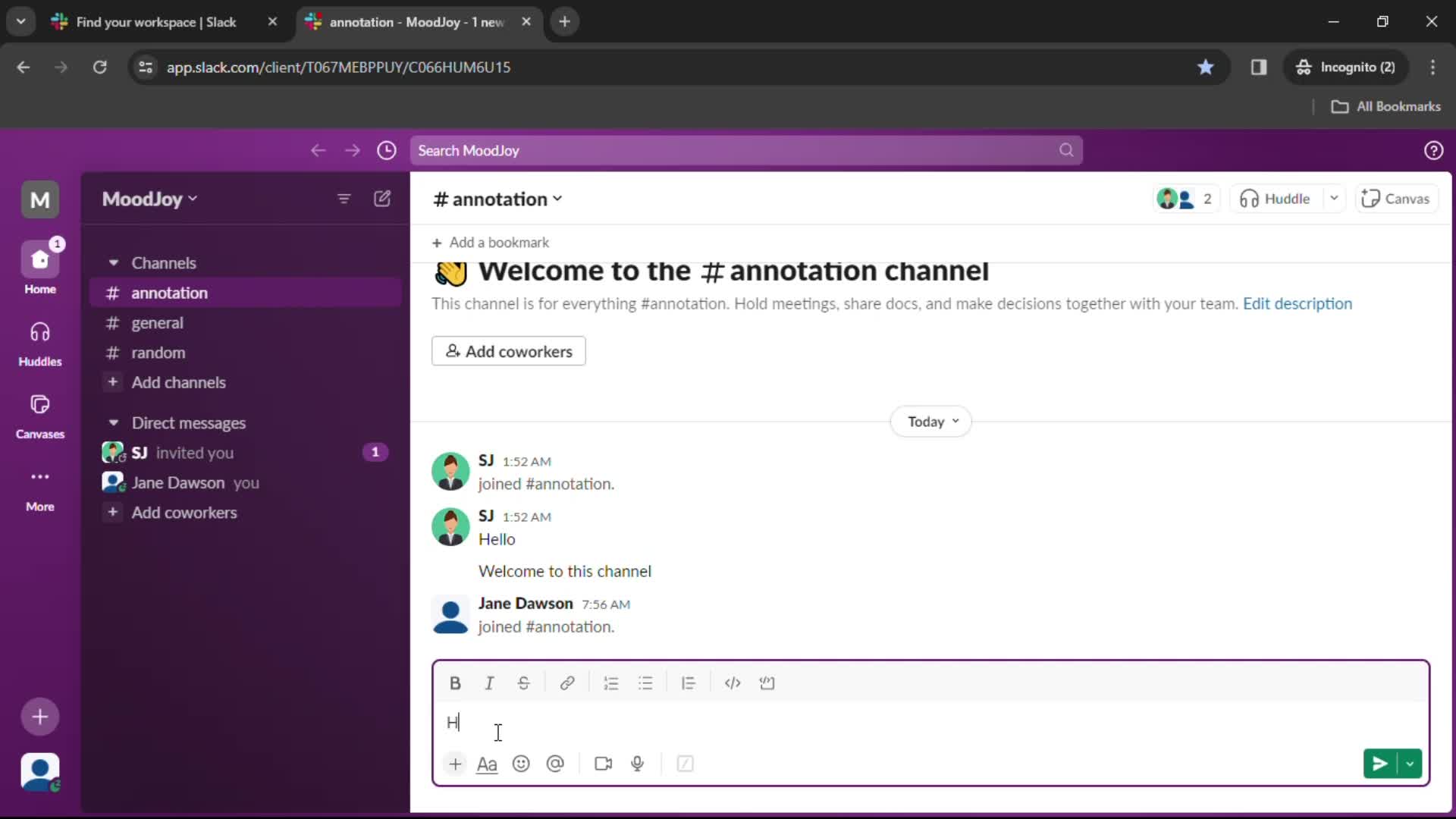Viewport: 1456px width, 819px height.
Task: Open the slash shortcuts menu
Action: [x=685, y=764]
